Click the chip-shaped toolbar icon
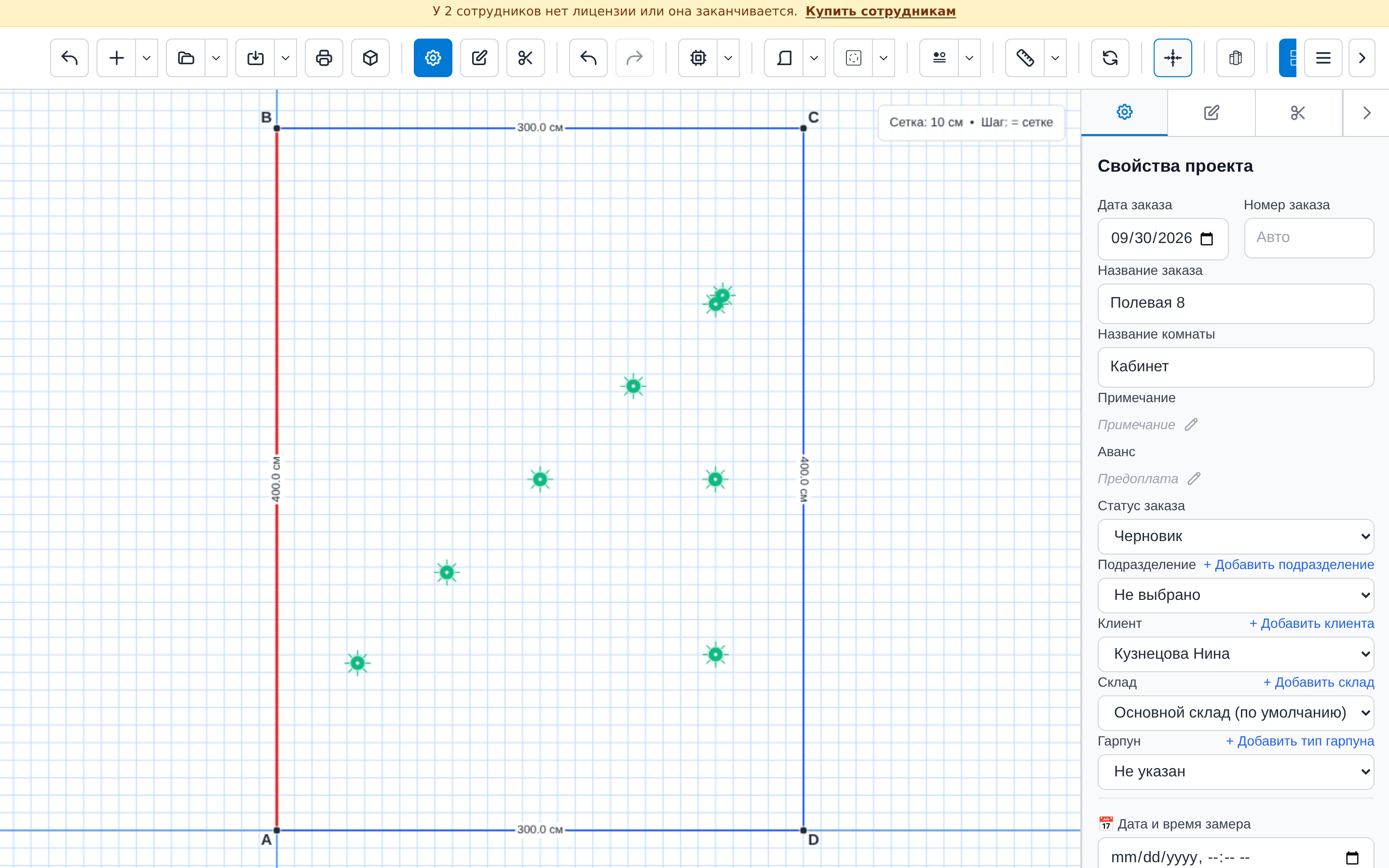Viewport: 1389px width, 868px height. tap(698, 58)
